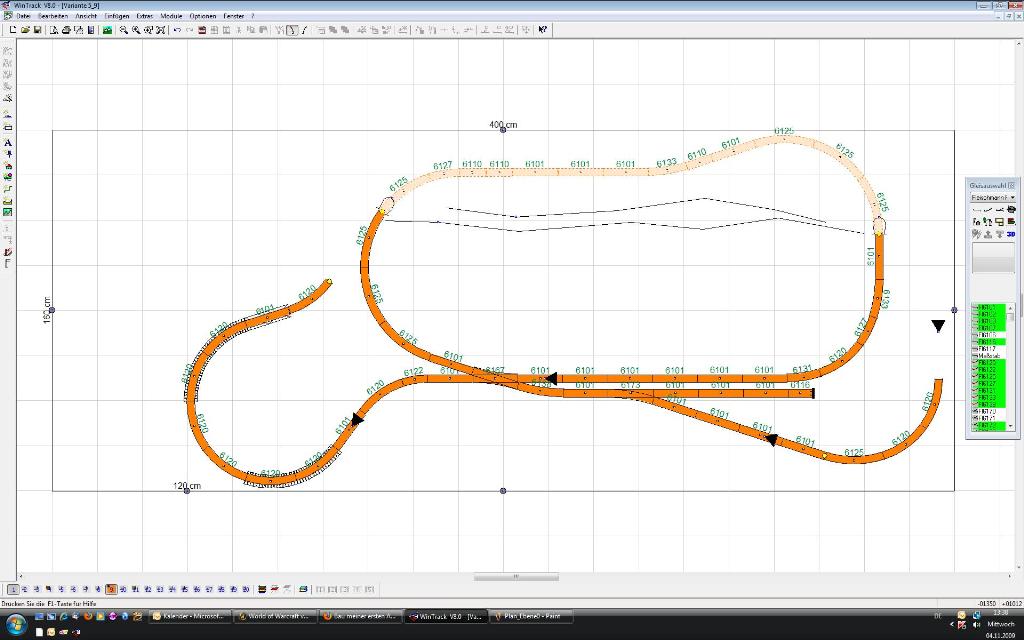Click the zoom-to-fit icon with crossed arrows
Viewport: 1024px width, 640px height.
[x=161, y=29]
